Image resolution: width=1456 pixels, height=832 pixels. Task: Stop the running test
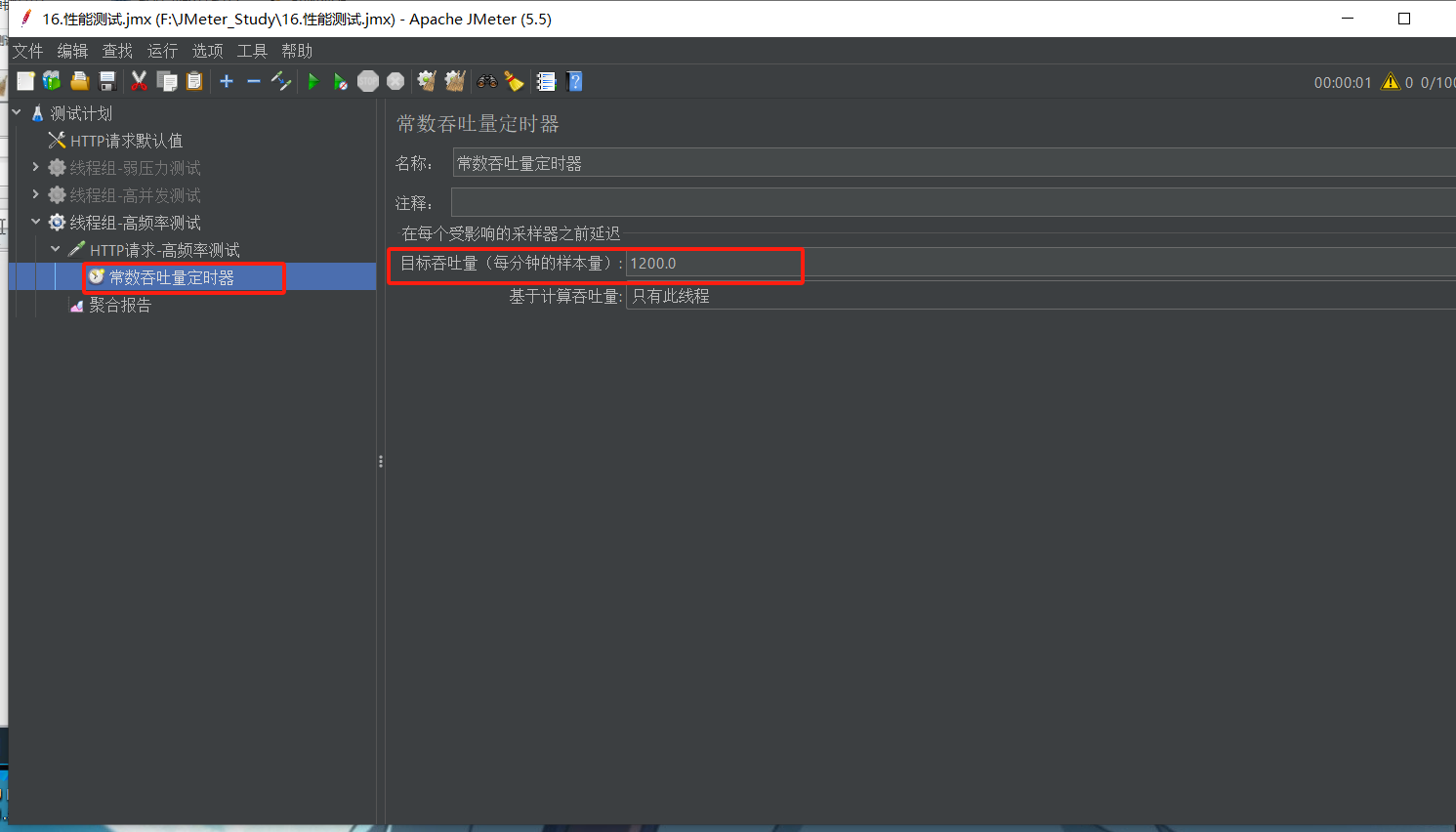[x=368, y=81]
